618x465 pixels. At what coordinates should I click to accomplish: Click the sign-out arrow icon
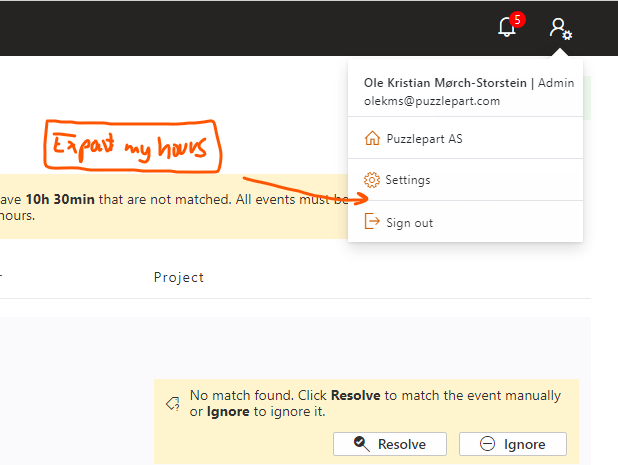[x=372, y=221]
